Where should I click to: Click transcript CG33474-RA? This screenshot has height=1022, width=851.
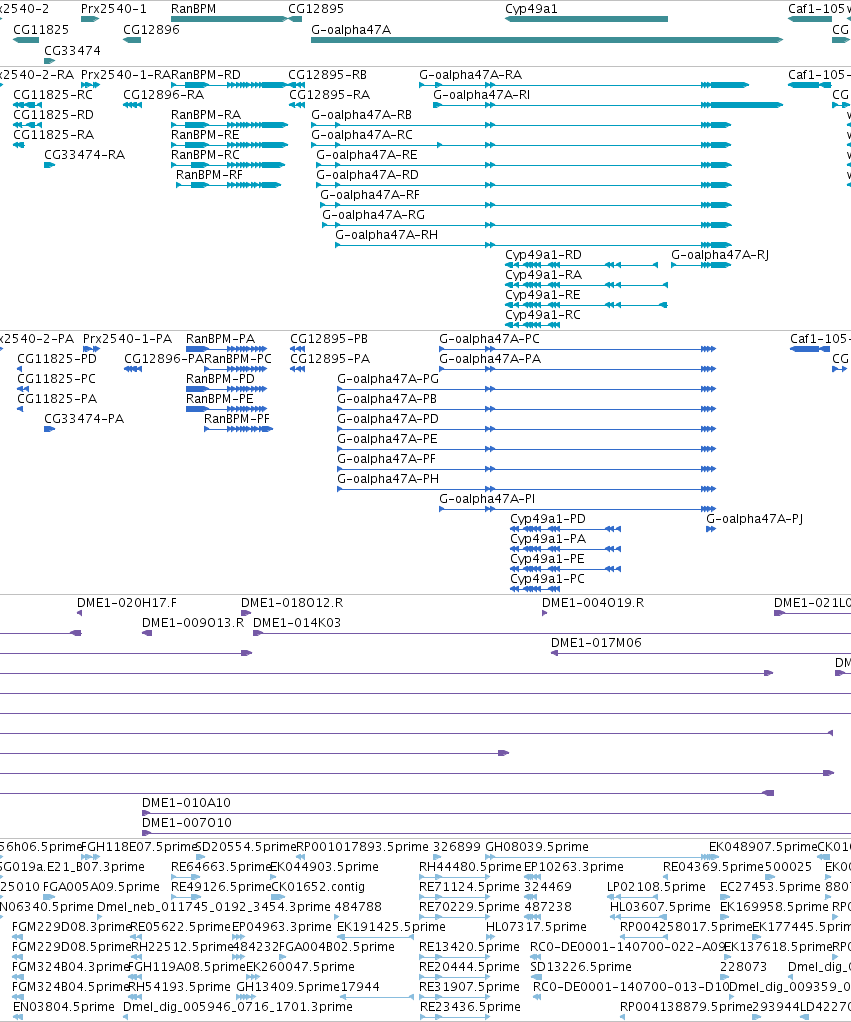coord(85,155)
